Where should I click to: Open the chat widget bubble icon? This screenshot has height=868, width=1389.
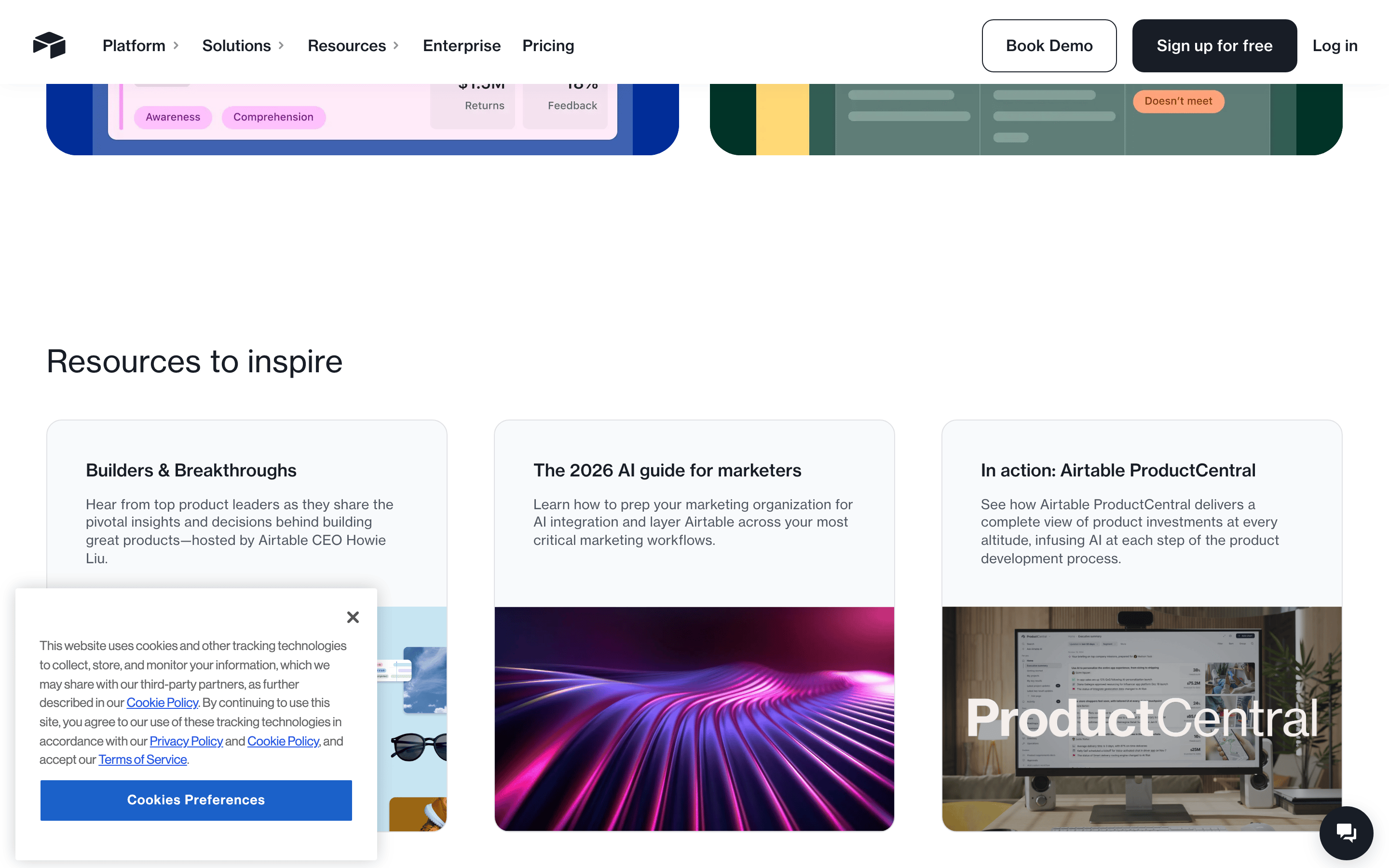(1346, 832)
